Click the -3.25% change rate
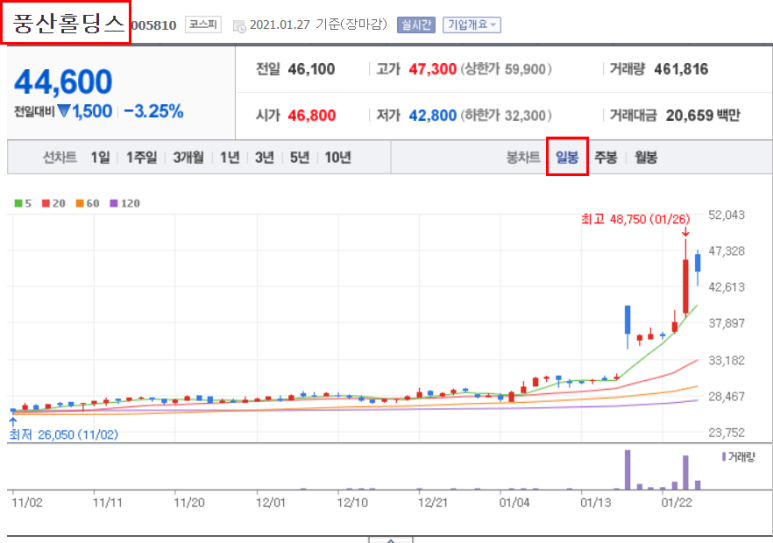773x543 pixels. pos(153,111)
